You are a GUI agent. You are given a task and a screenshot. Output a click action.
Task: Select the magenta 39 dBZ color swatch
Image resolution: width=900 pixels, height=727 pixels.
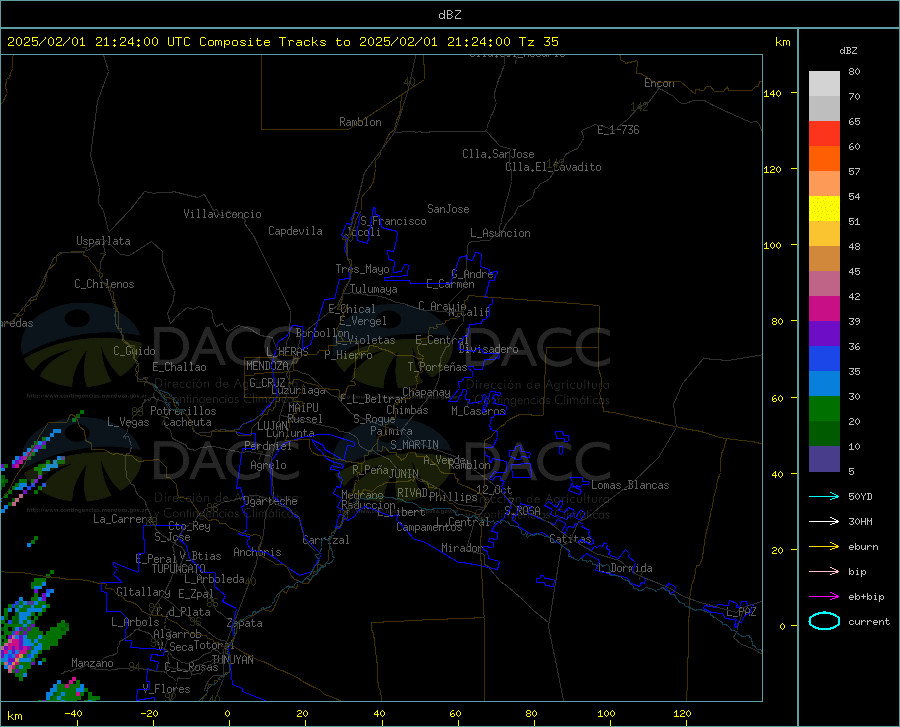tap(824, 309)
